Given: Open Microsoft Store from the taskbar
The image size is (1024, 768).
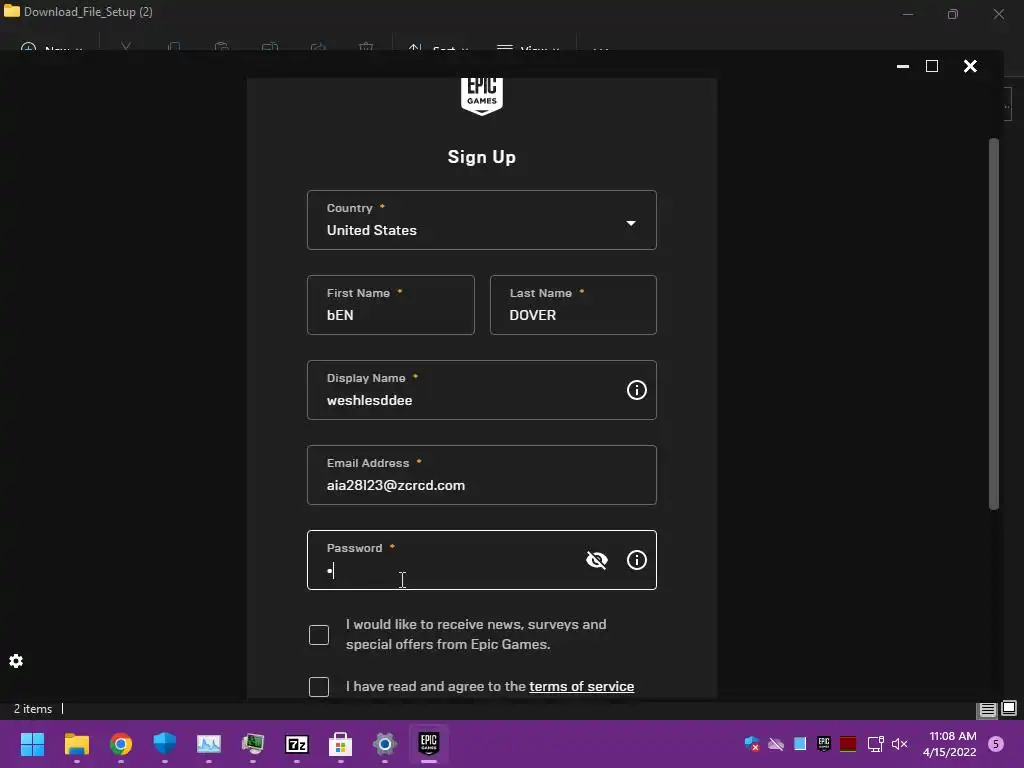Looking at the screenshot, I should [x=340, y=744].
